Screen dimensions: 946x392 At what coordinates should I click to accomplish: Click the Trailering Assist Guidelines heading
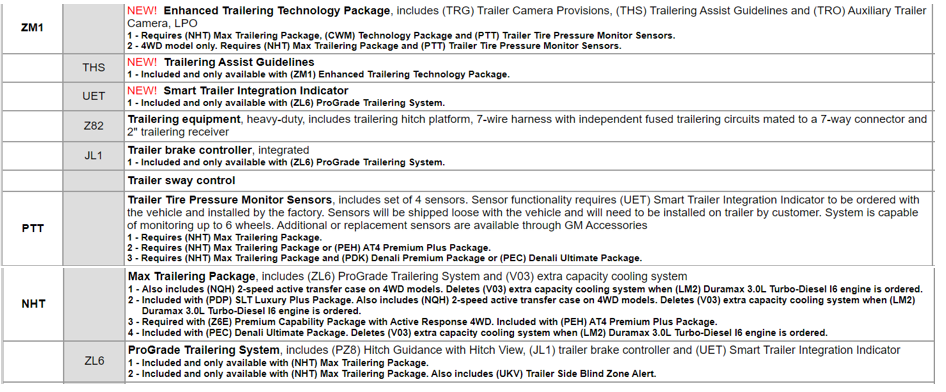tap(239, 62)
